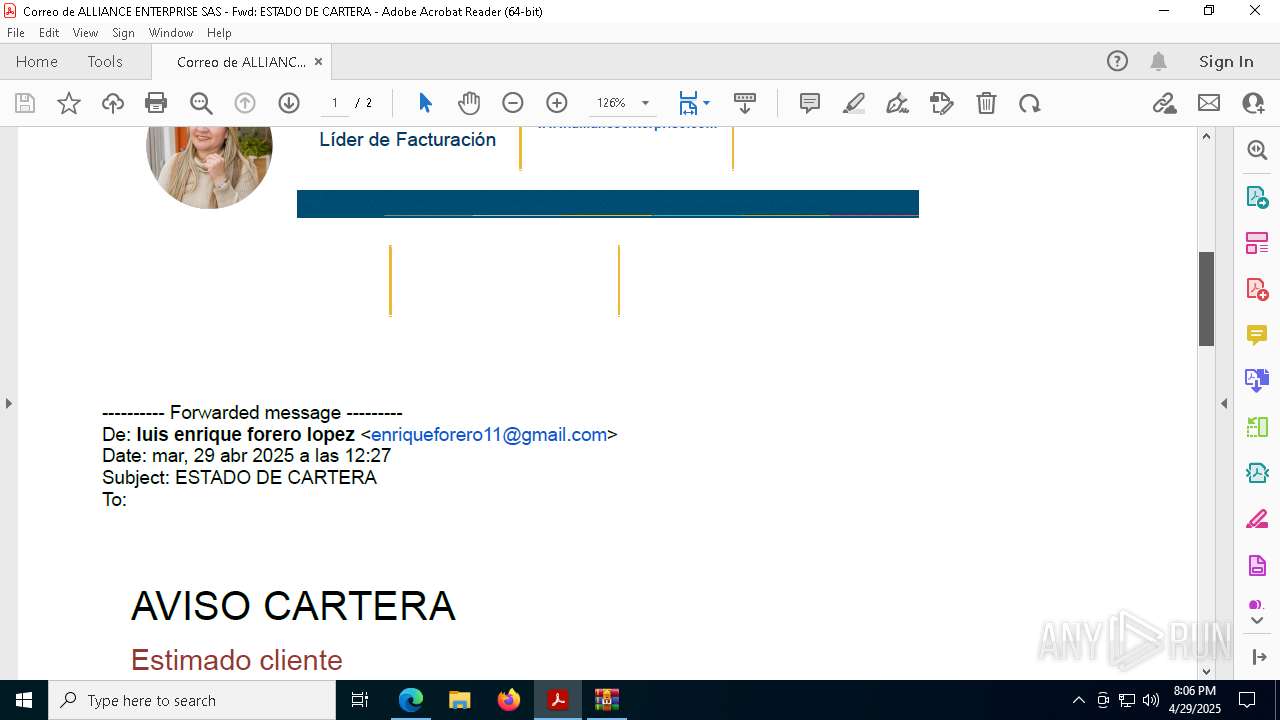1280x720 pixels.
Task: Upload file to cloud icon
Action: tap(113, 103)
